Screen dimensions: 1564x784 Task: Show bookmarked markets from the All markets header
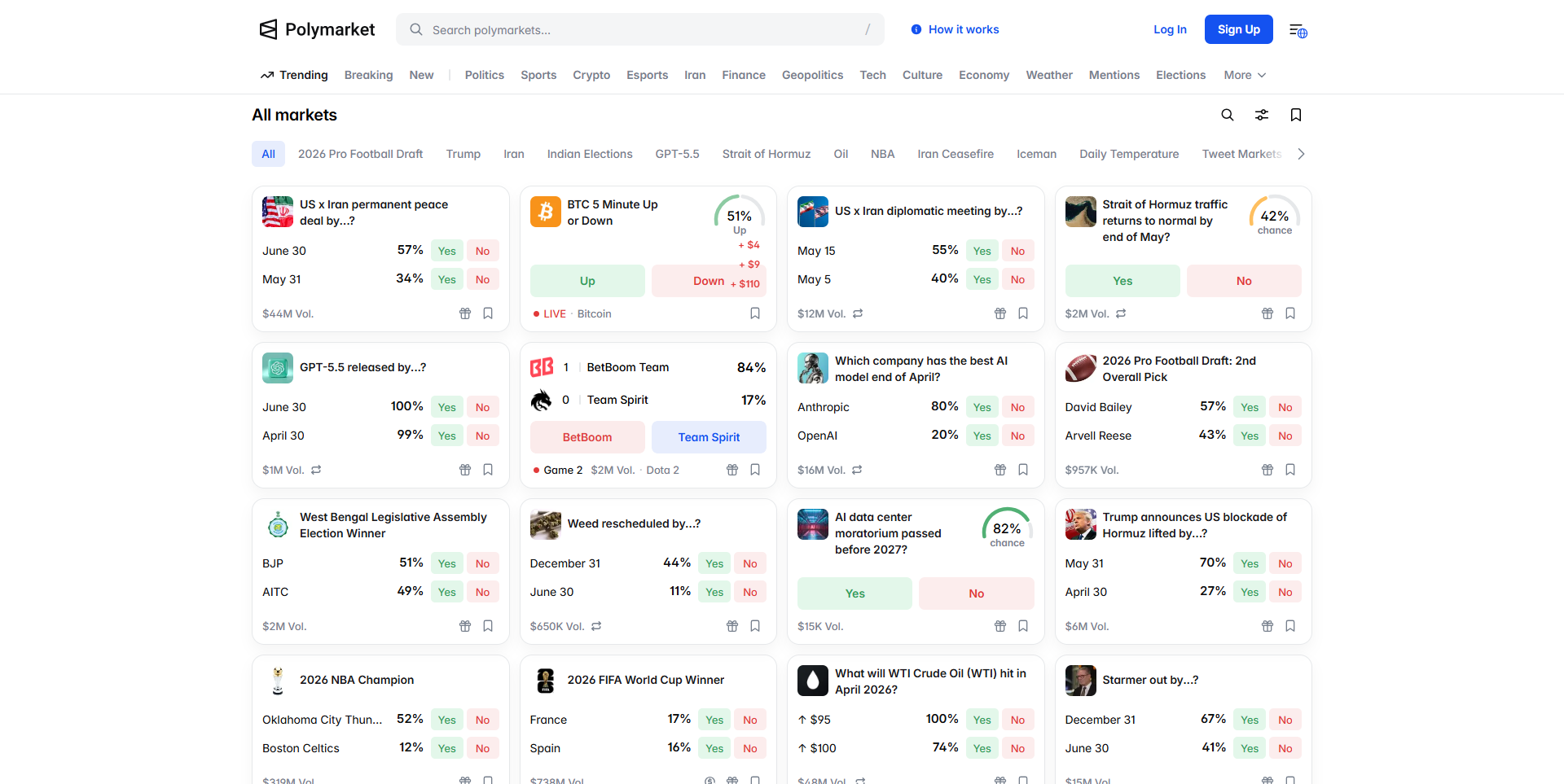click(x=1295, y=115)
